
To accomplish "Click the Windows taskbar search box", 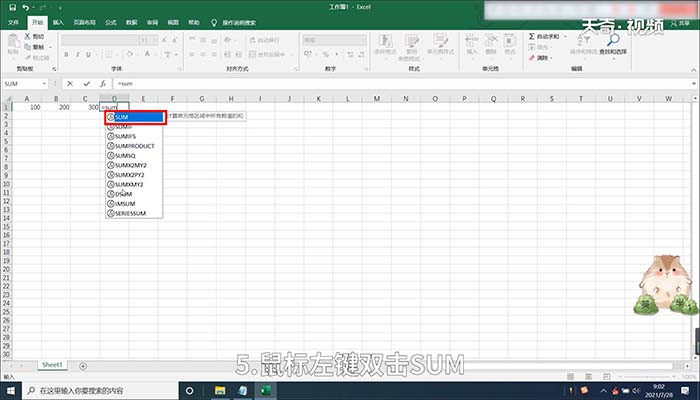I will click(100, 391).
